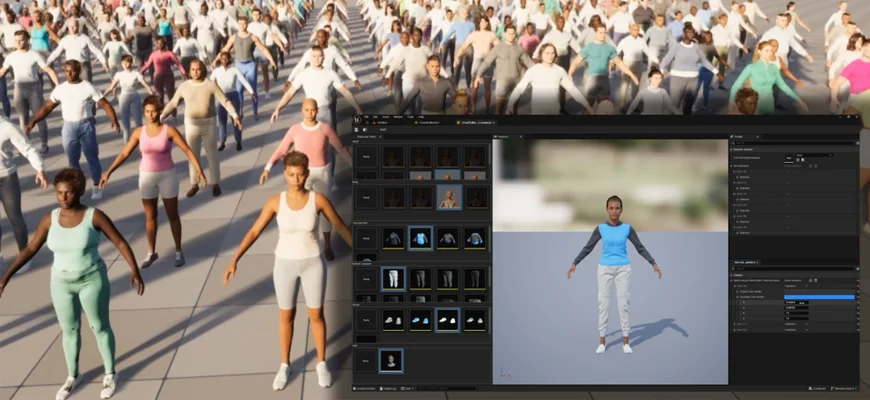Screen dimensions: 870x400
Task: Select the hair bust thumbnail
Action: 391,361
